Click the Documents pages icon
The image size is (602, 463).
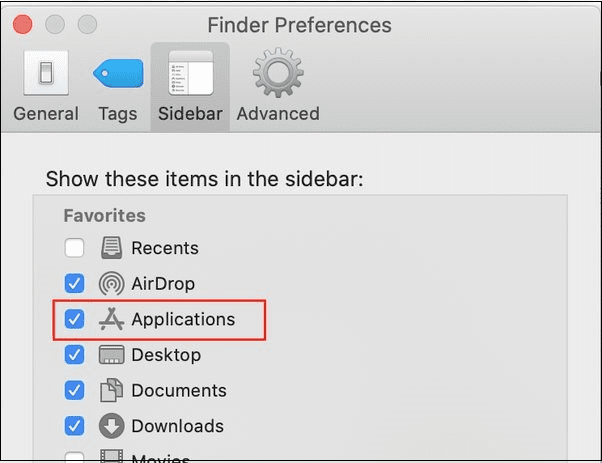click(112, 391)
